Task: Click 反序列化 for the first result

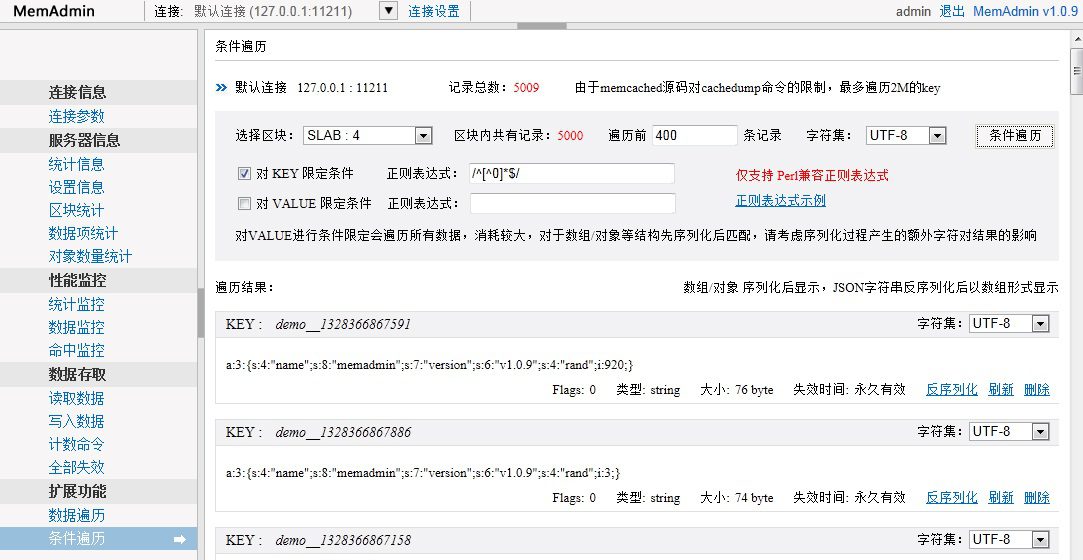Action: pos(951,390)
